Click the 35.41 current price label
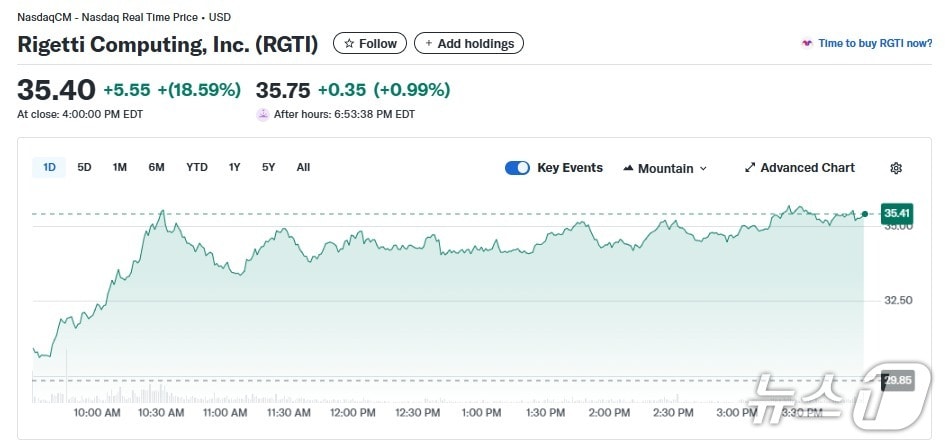 pyautogui.click(x=896, y=213)
